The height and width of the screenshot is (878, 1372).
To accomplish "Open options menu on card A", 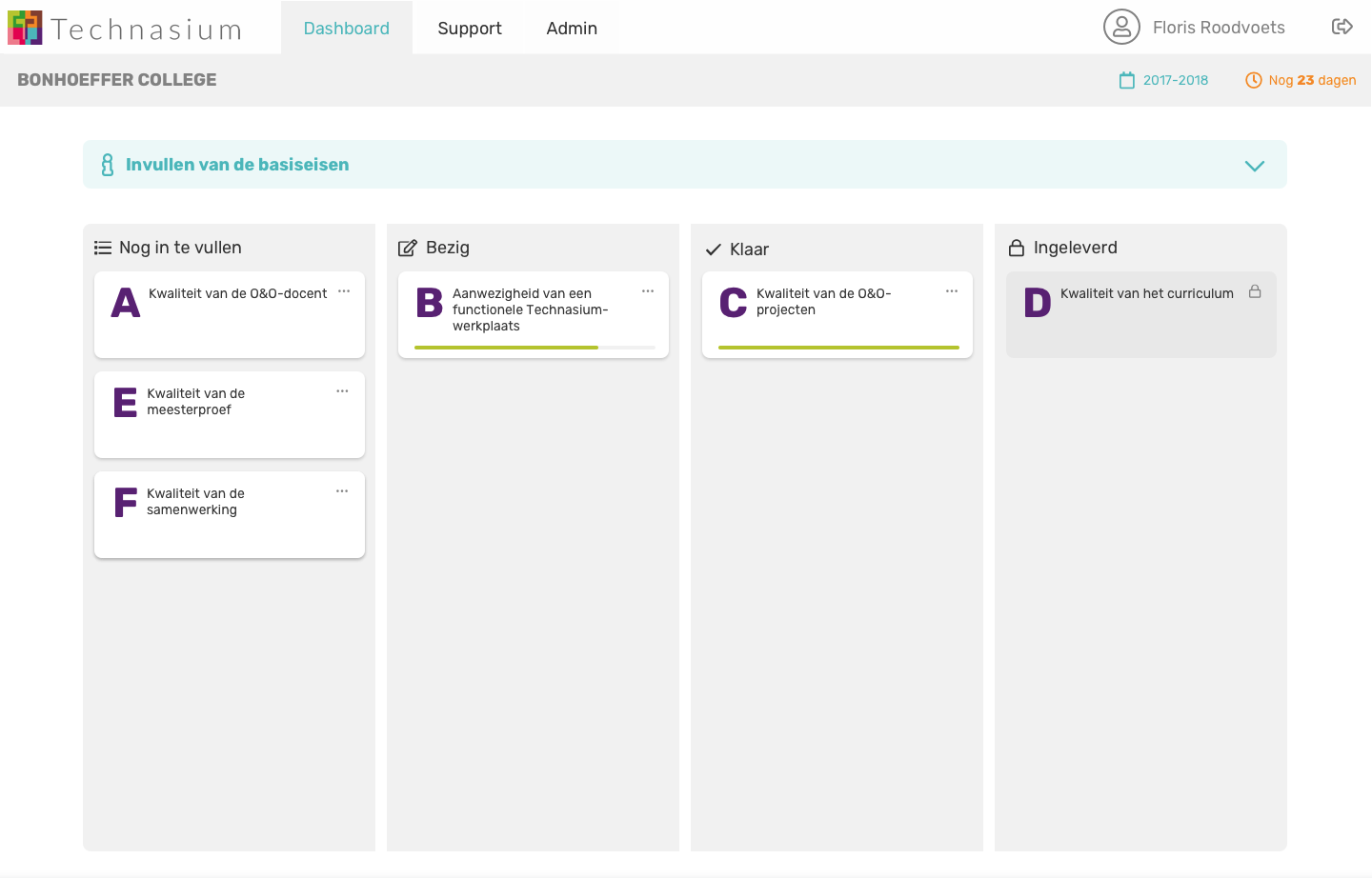I will click(x=344, y=292).
